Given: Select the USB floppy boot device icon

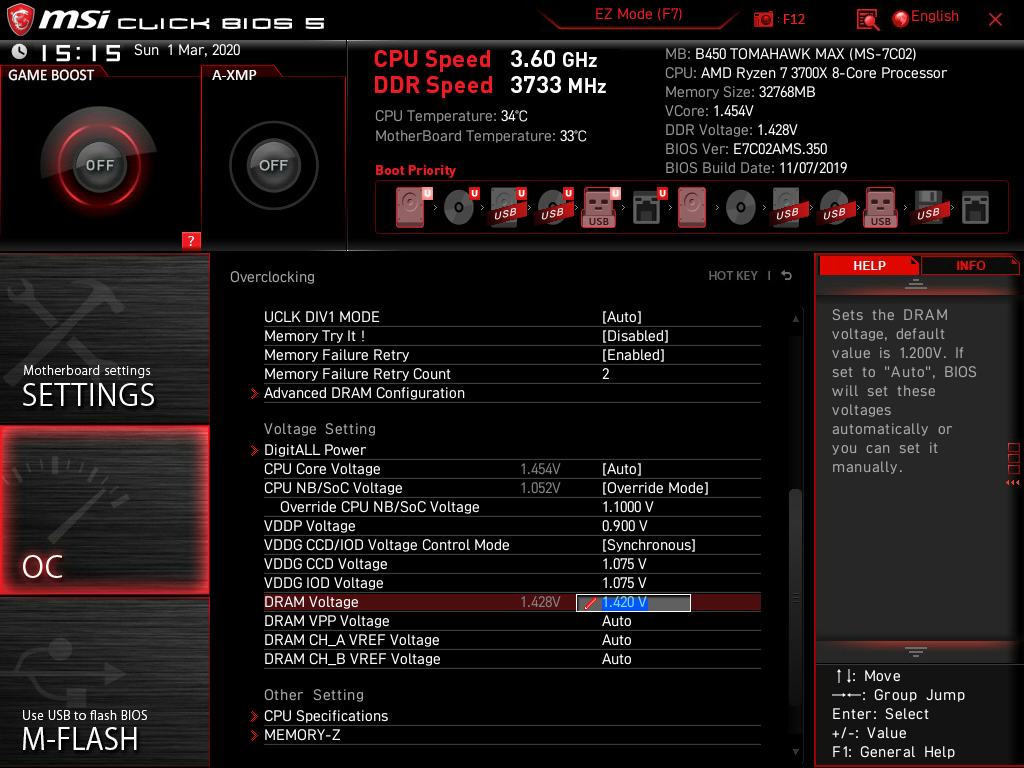Looking at the screenshot, I should coord(928,208).
